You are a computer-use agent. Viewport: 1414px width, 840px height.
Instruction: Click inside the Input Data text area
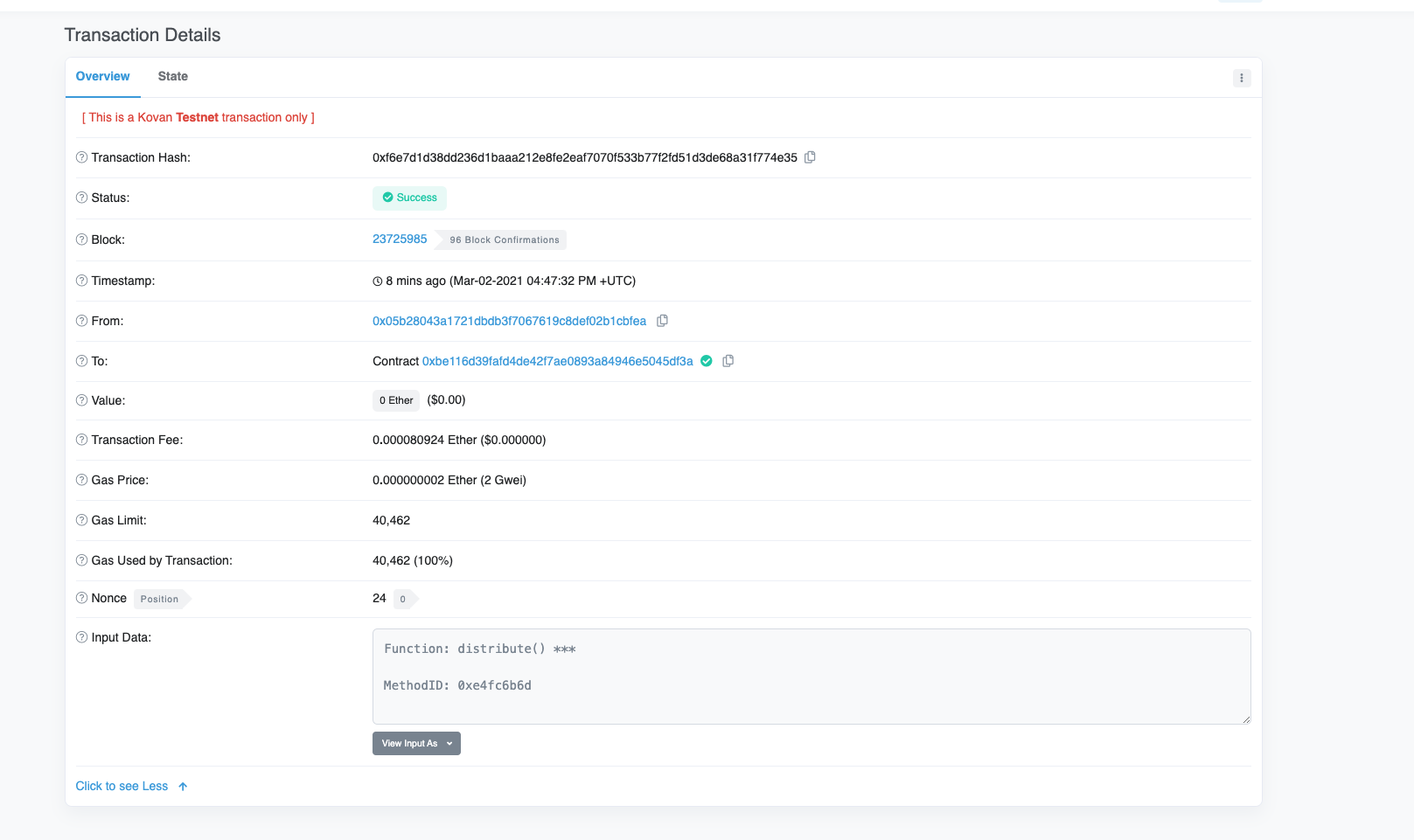[x=811, y=677]
